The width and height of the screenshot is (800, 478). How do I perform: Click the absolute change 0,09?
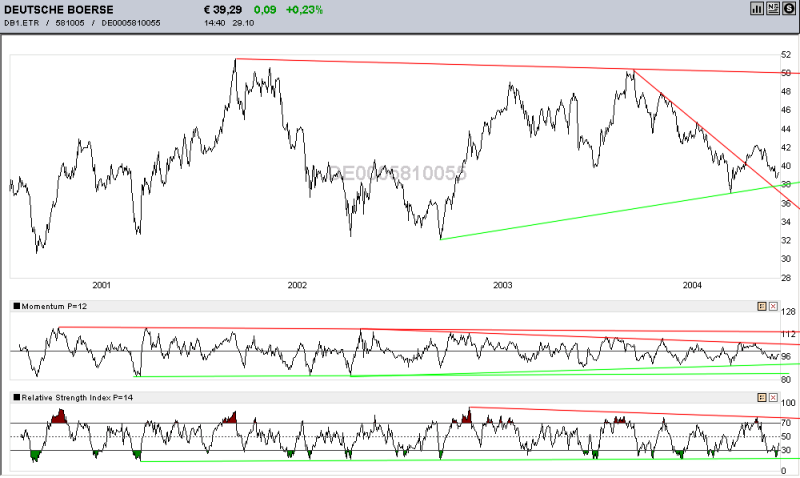(x=265, y=10)
